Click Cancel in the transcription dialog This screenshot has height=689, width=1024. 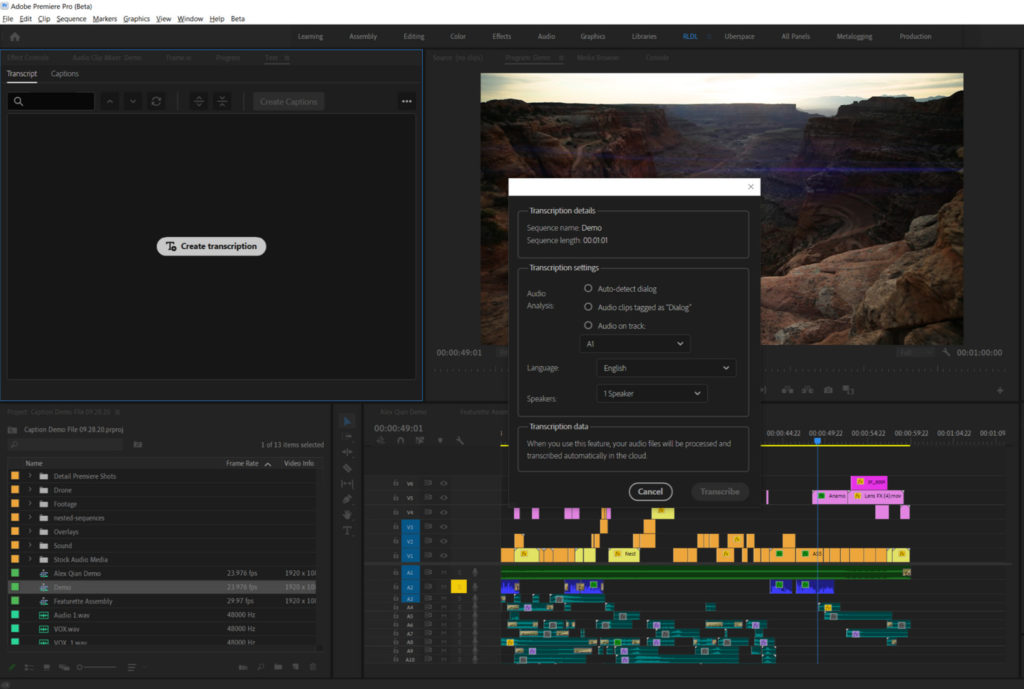tap(650, 492)
